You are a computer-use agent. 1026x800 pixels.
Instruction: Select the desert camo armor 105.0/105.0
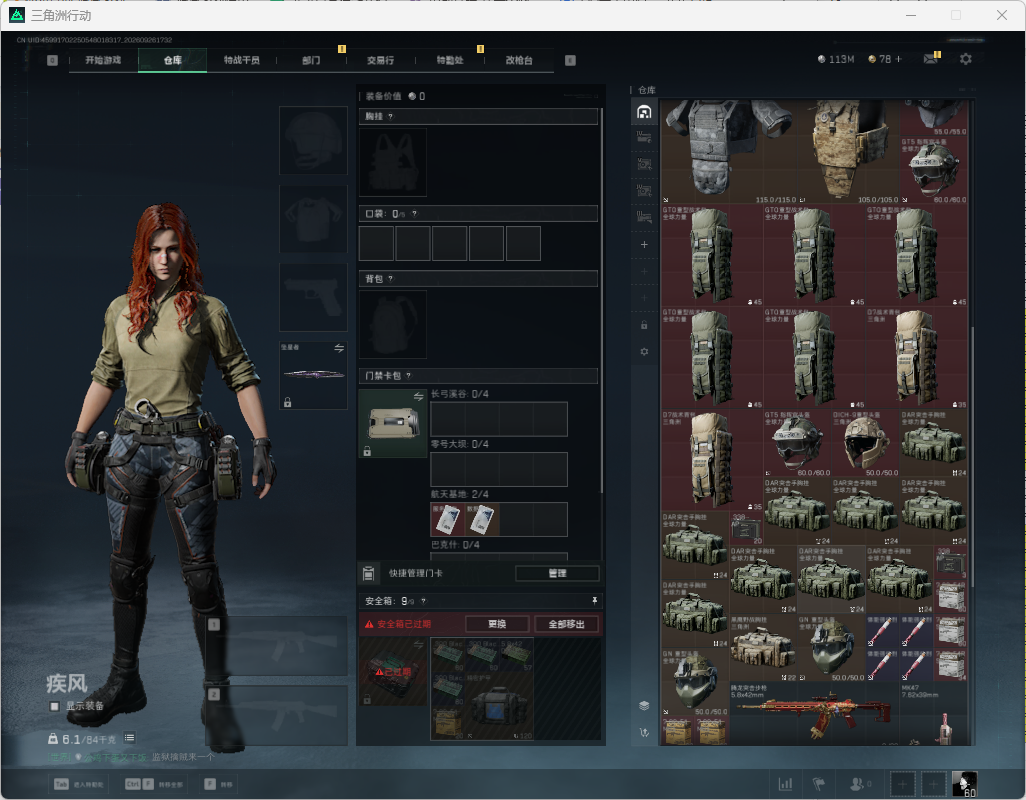click(849, 151)
